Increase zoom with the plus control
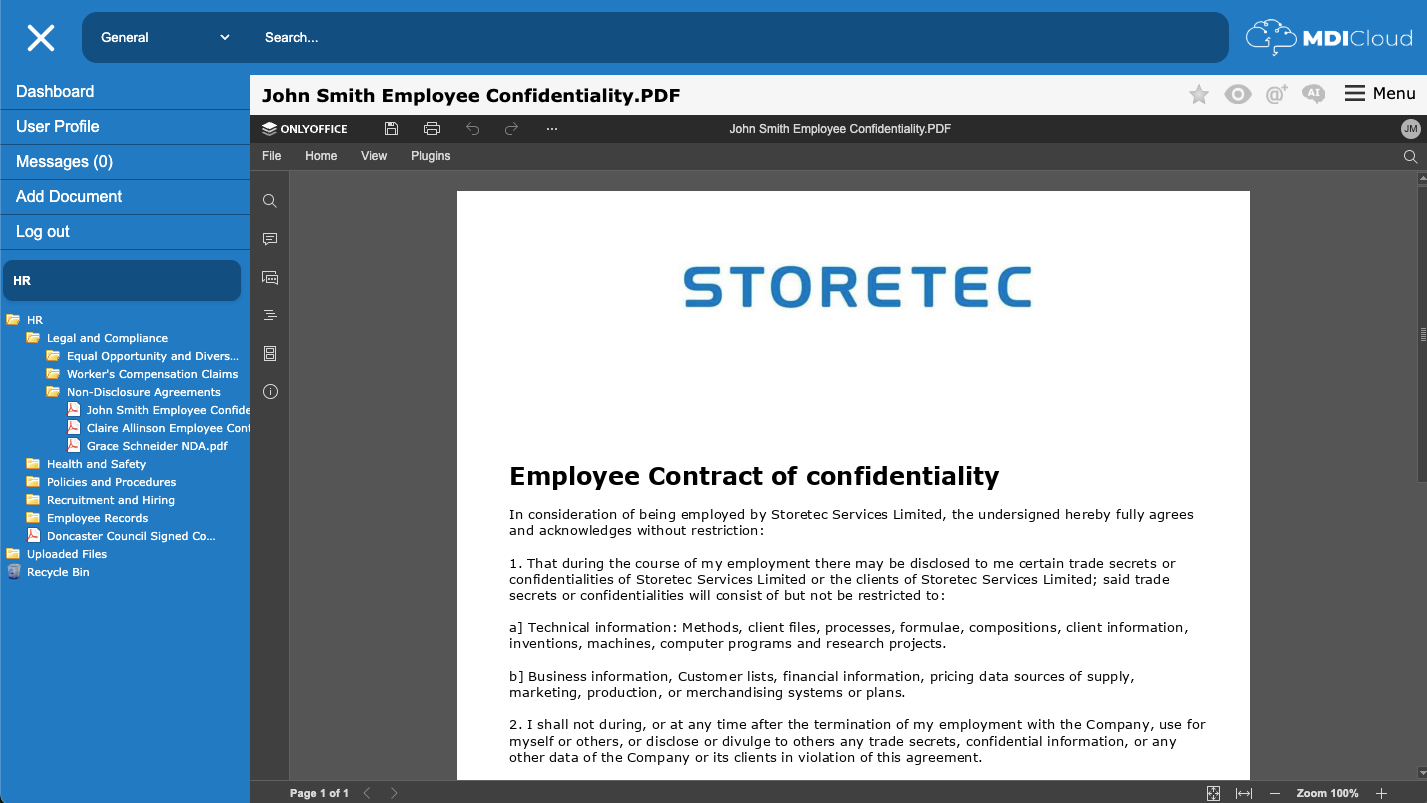The height and width of the screenshot is (803, 1427). coord(1381,792)
